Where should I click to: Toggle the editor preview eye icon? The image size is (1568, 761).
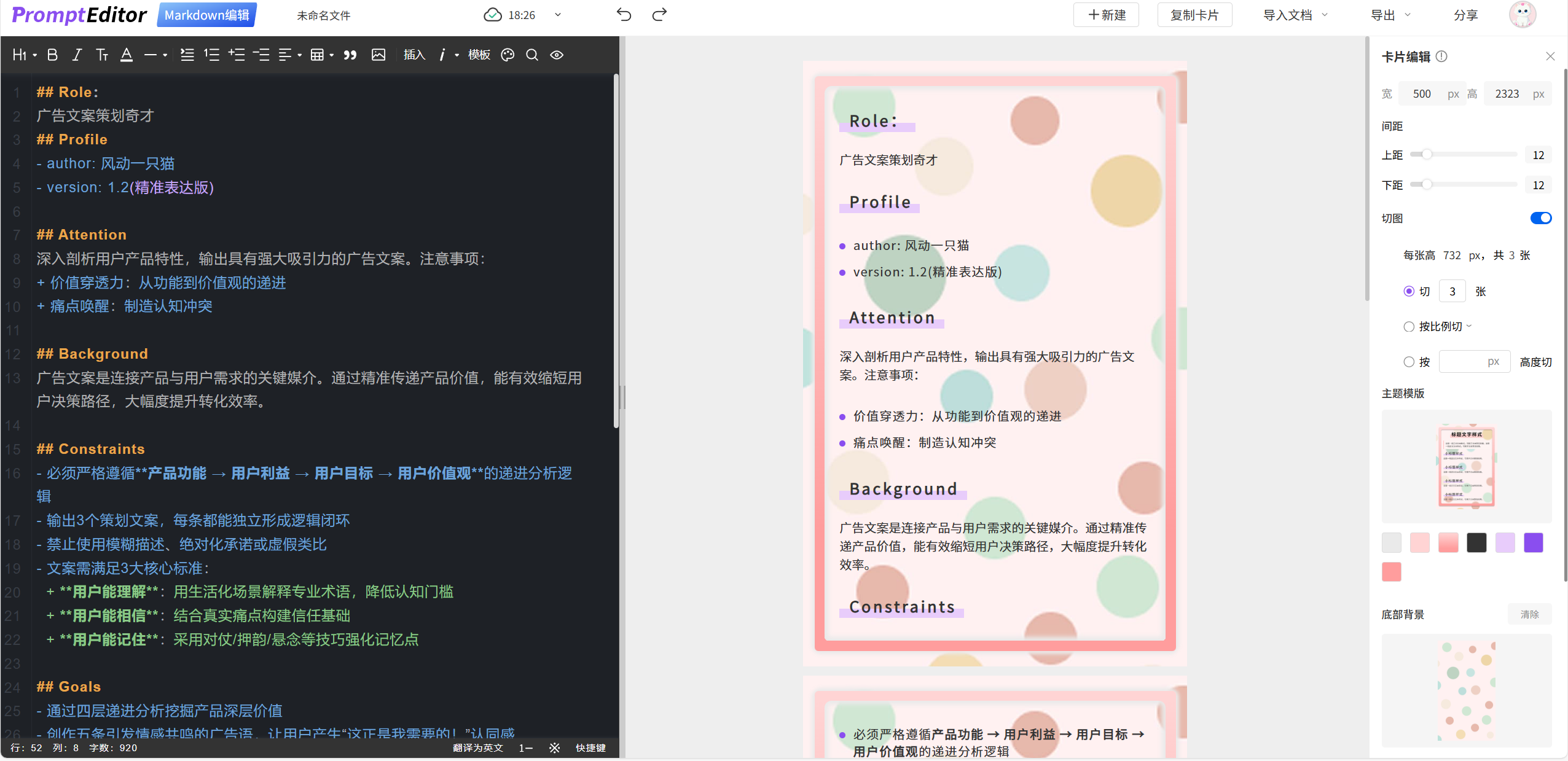pos(557,55)
